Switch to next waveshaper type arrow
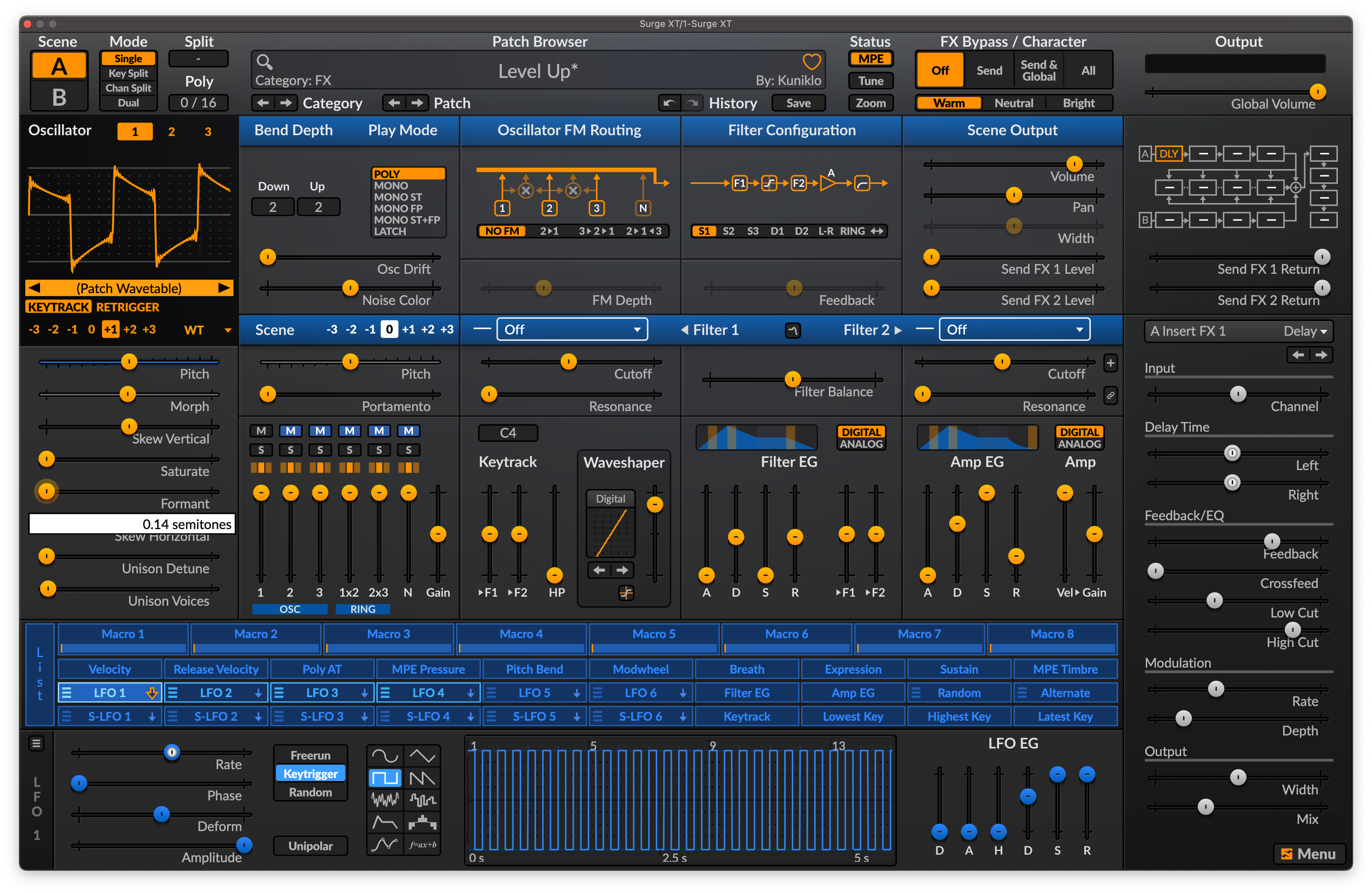 pyautogui.click(x=622, y=570)
